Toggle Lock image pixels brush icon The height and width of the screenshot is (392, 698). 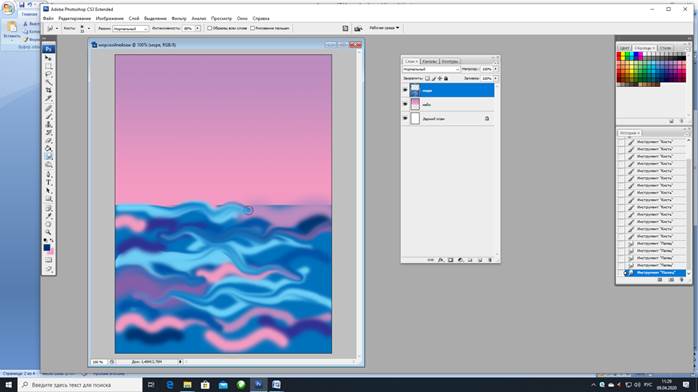point(434,78)
